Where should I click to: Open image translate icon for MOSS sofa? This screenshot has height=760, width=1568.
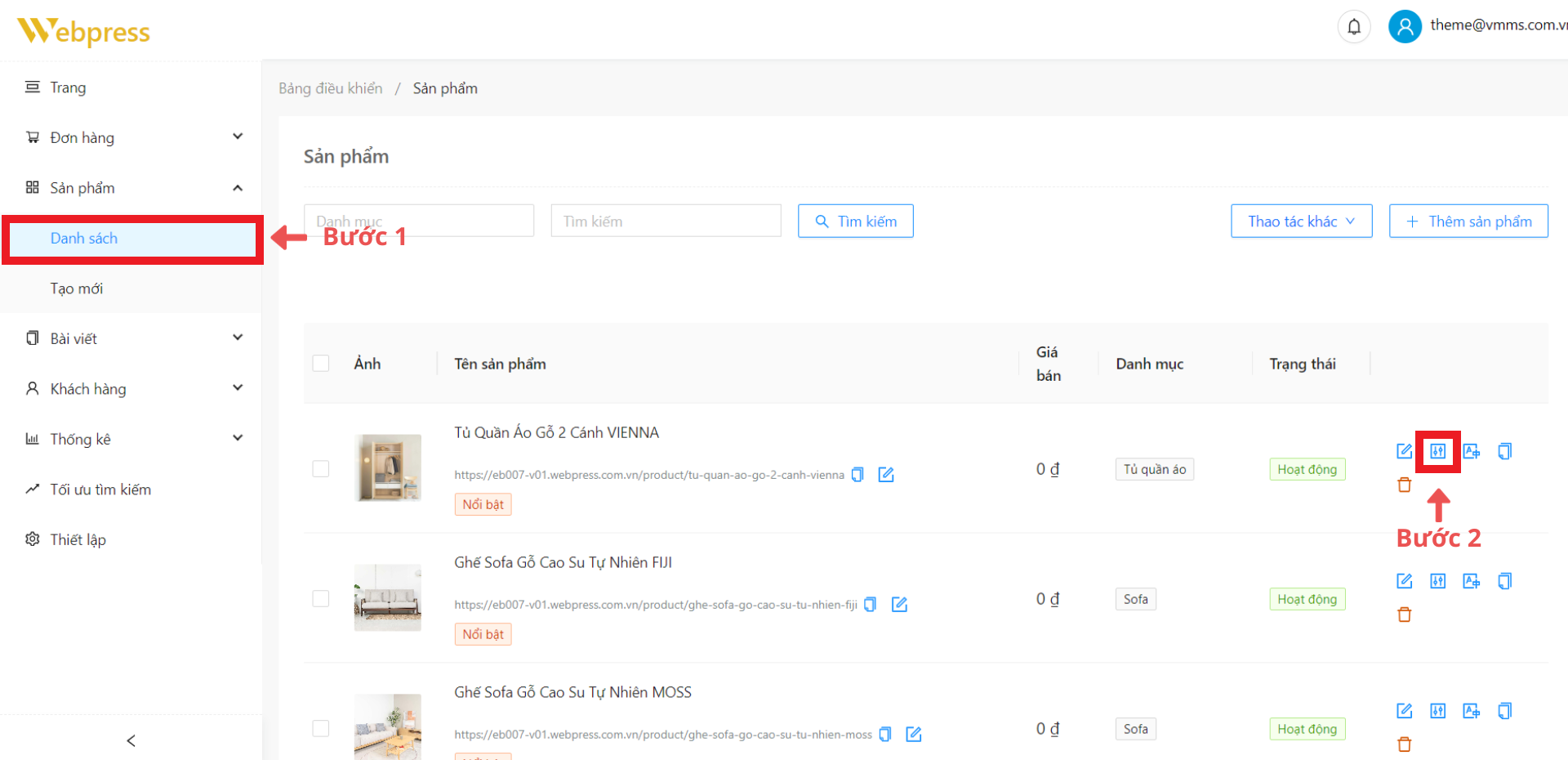pos(1471,711)
